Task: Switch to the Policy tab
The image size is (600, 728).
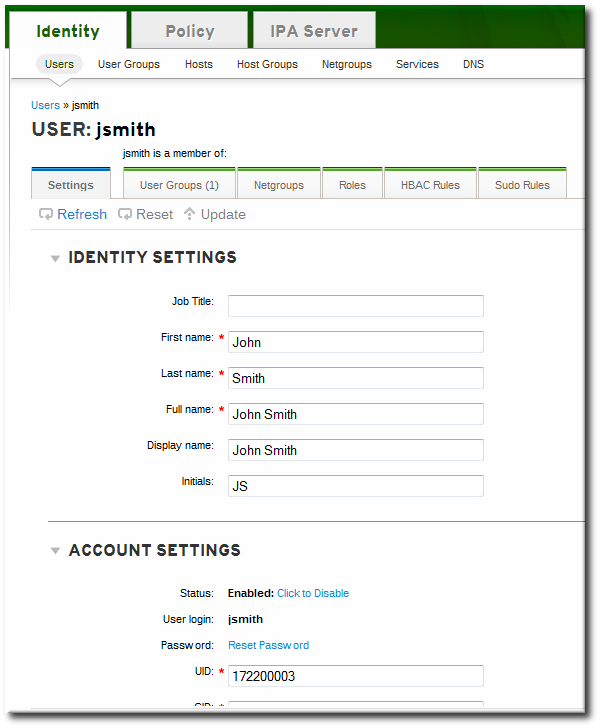Action: [190, 31]
